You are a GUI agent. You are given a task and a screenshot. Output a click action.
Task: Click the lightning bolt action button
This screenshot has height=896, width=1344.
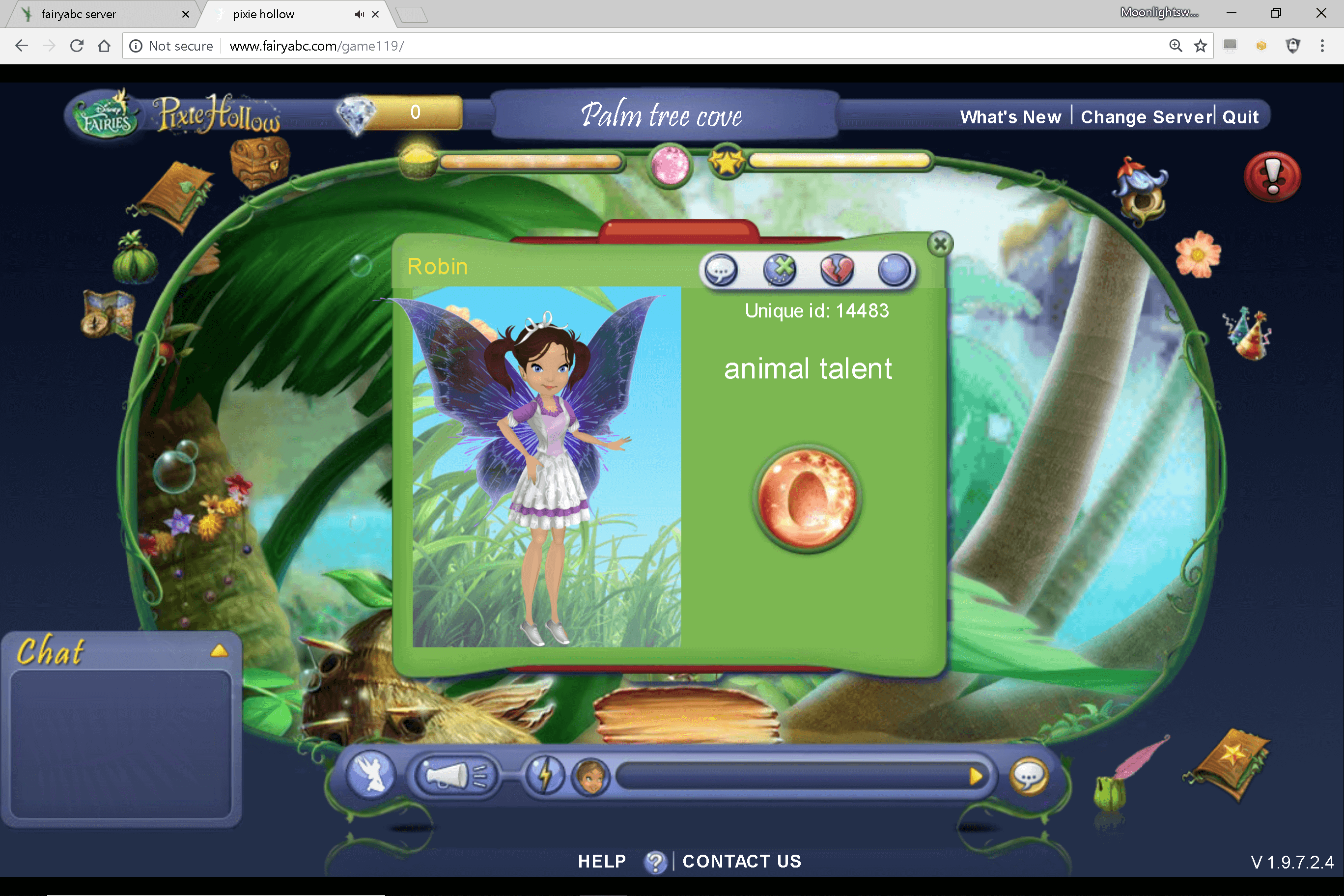click(545, 776)
